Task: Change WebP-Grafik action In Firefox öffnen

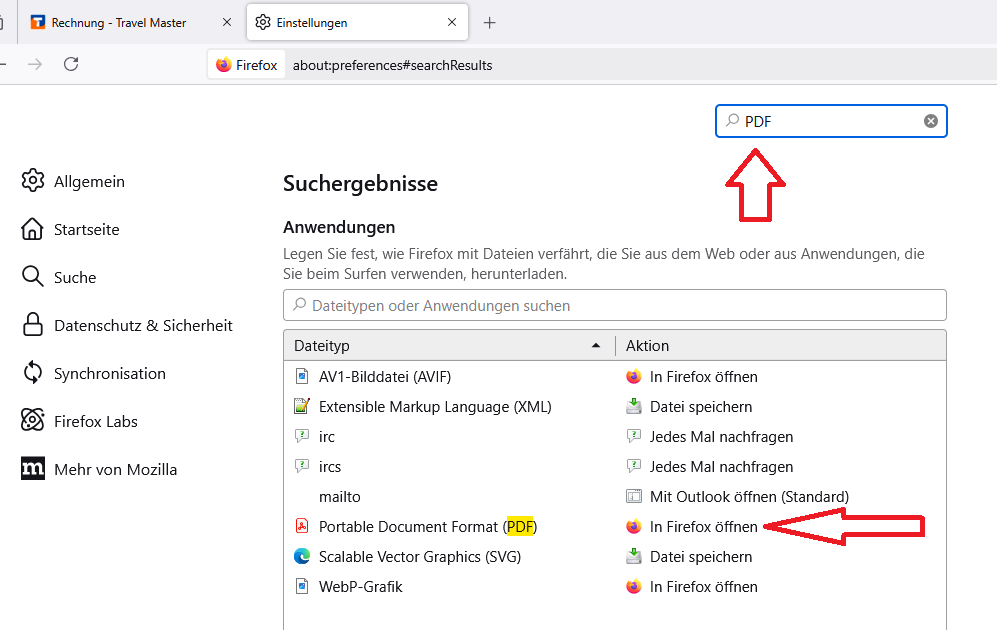Action: pos(781,586)
